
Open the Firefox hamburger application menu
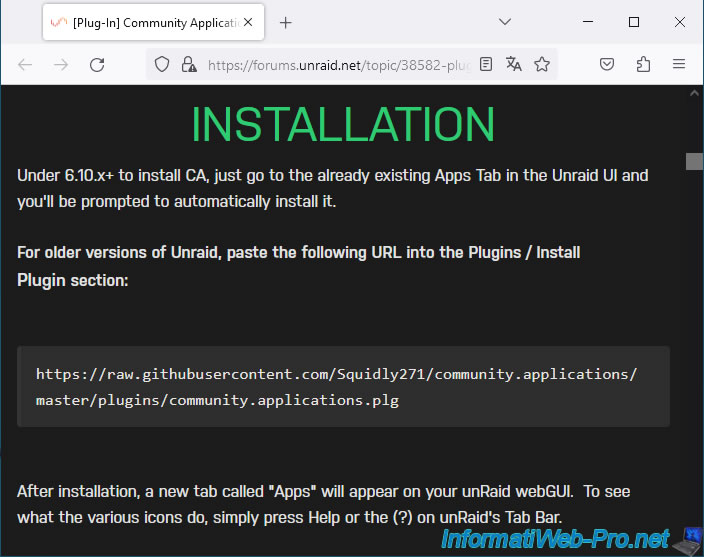[679, 64]
